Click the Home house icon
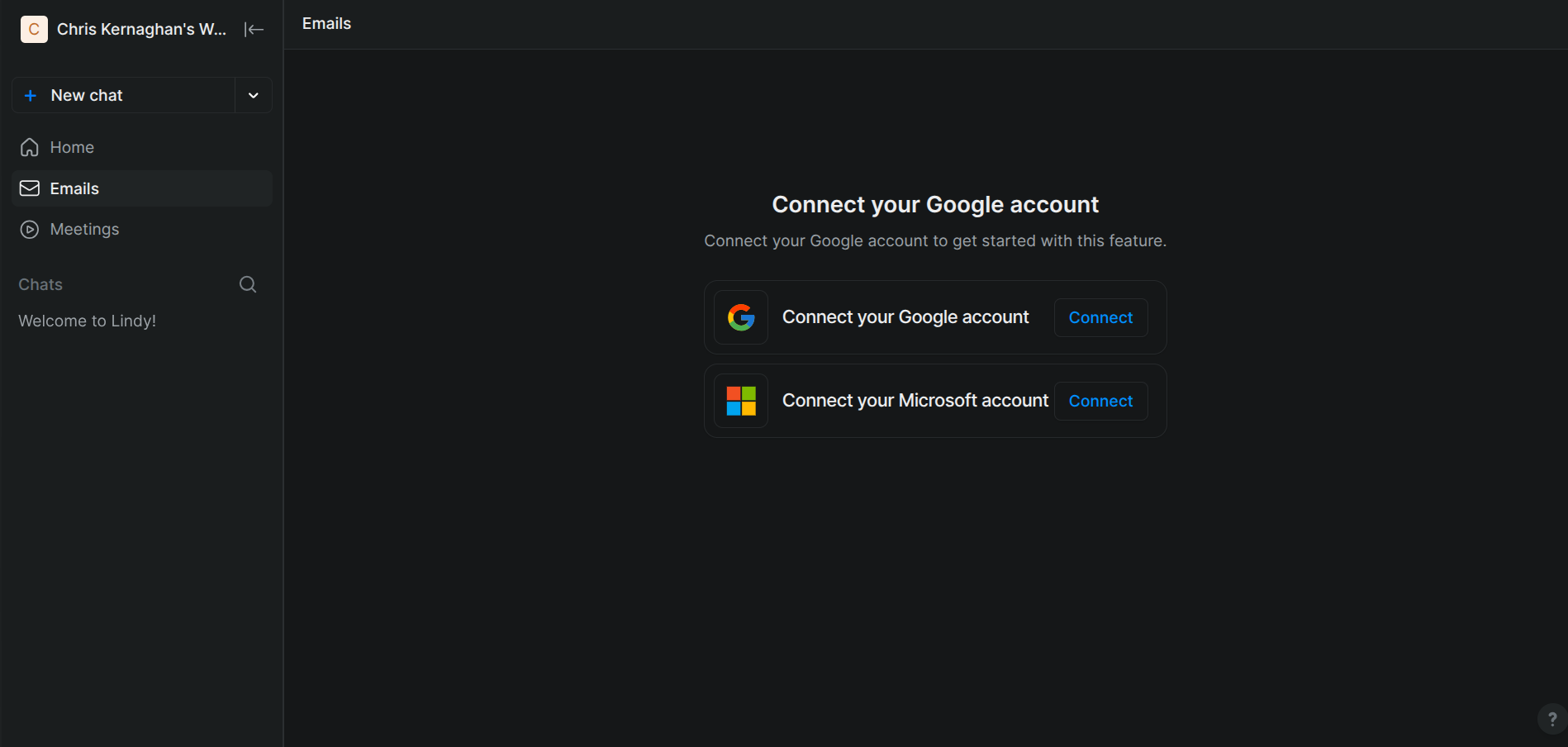This screenshot has width=1568, height=747. point(30,147)
